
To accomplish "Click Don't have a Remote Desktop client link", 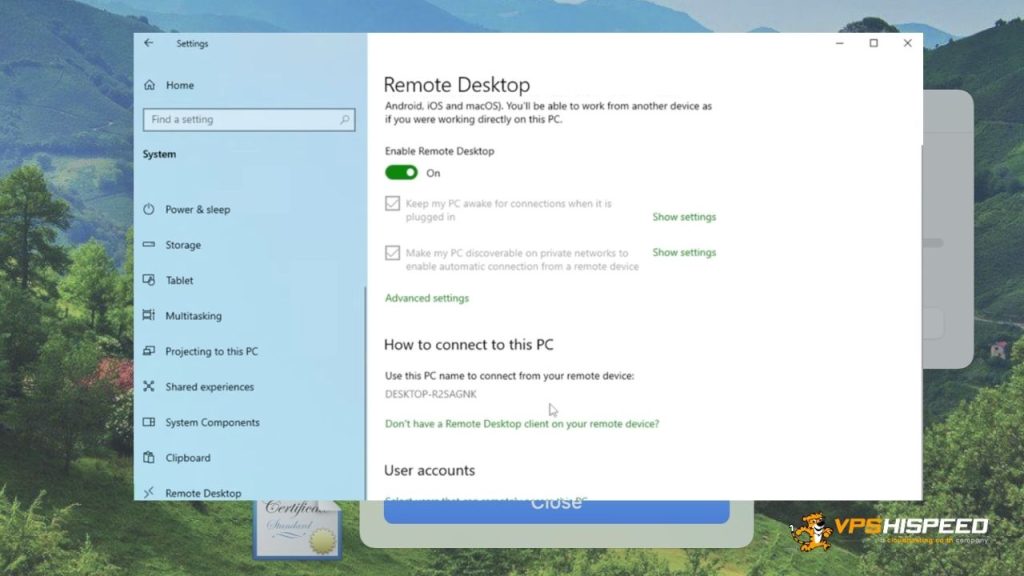I will click(x=522, y=424).
